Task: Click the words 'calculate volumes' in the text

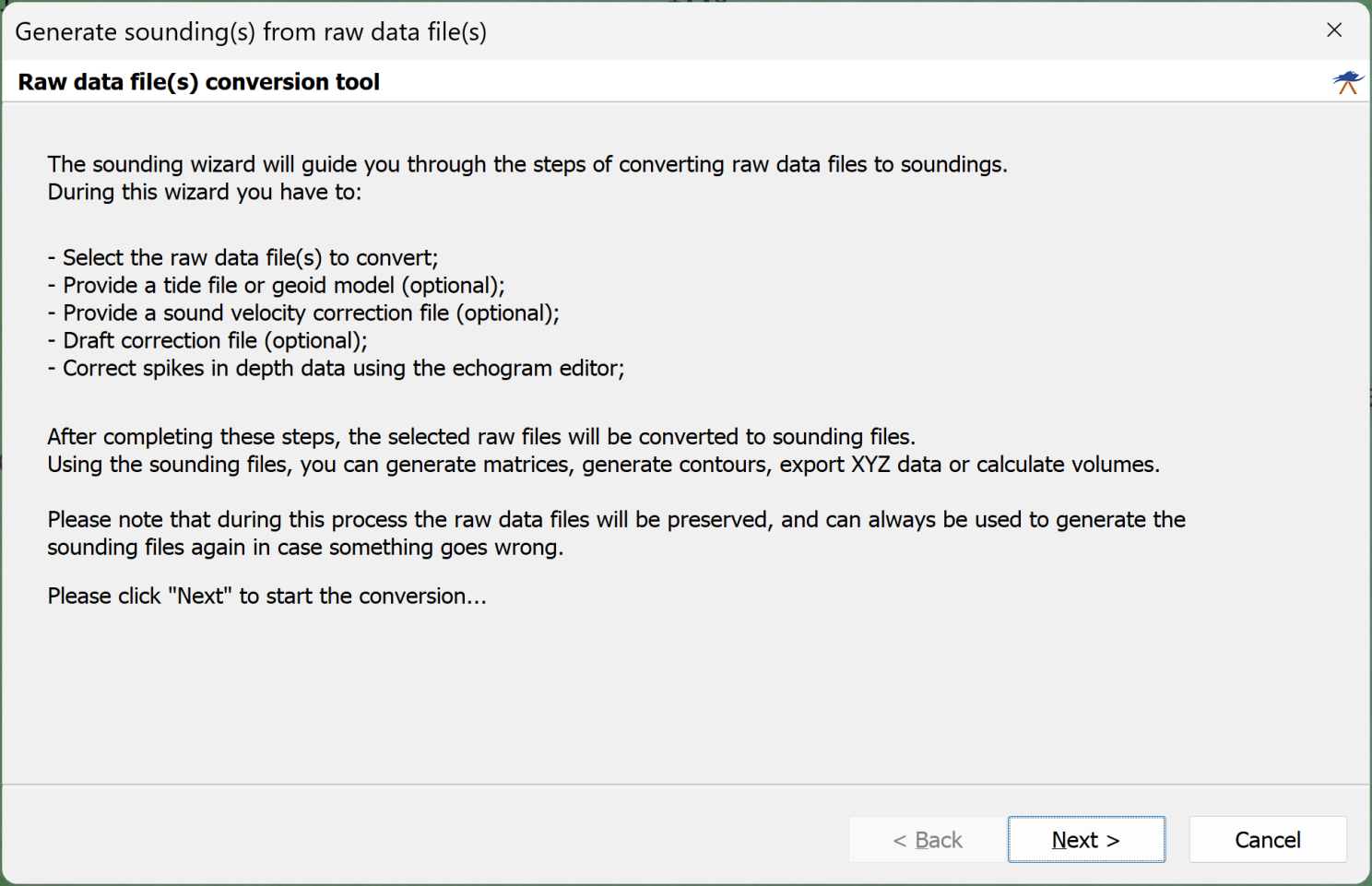Action: pyautogui.click(x=1066, y=464)
